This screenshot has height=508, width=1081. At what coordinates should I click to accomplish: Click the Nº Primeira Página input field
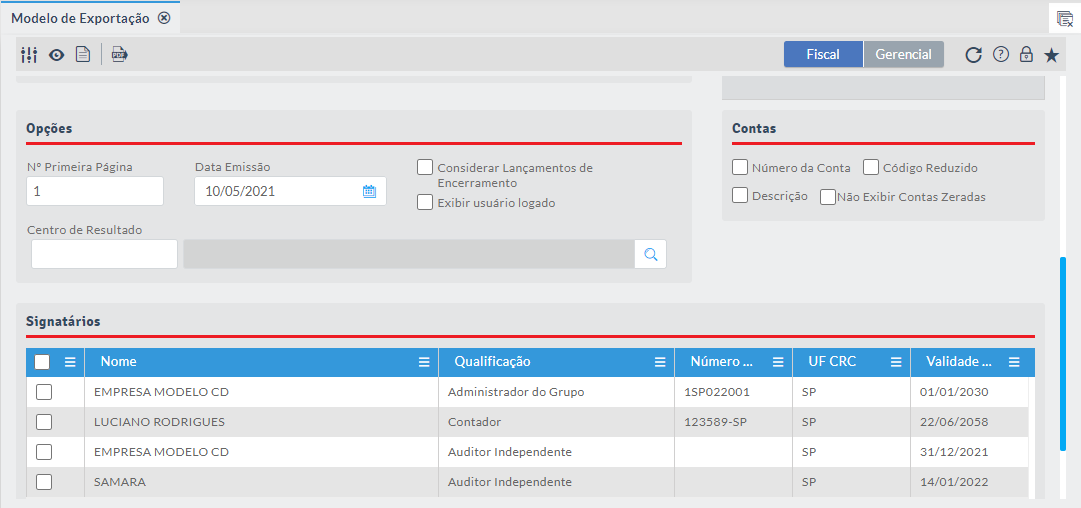95,191
